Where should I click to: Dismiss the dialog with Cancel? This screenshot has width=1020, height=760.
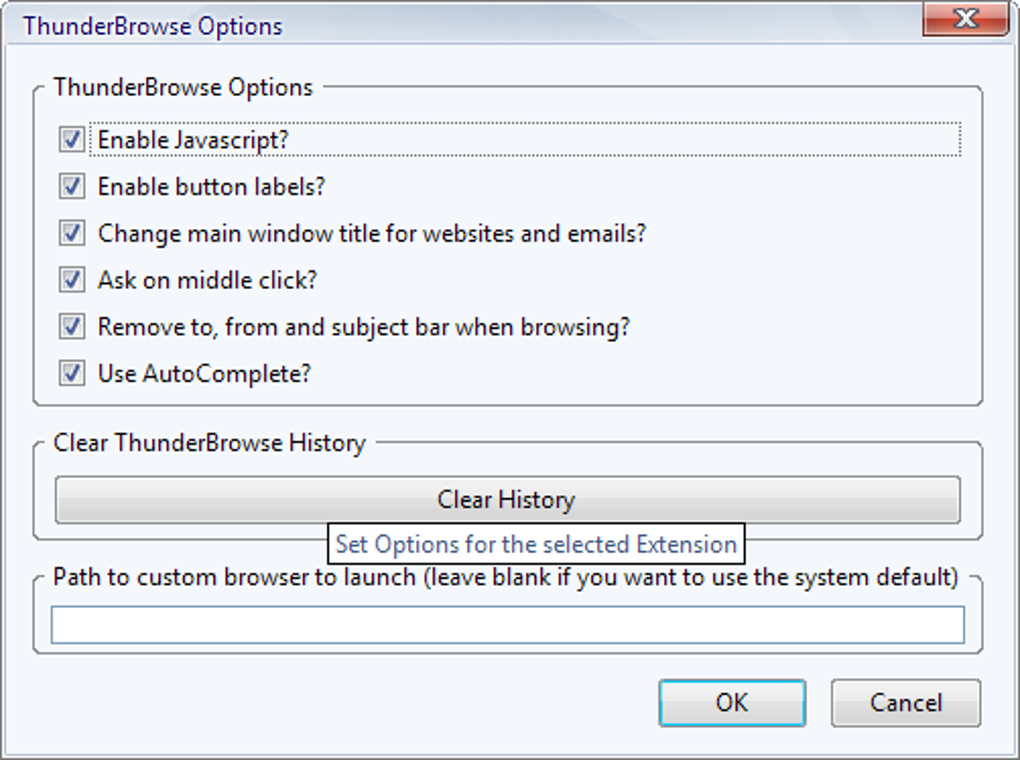coord(905,702)
